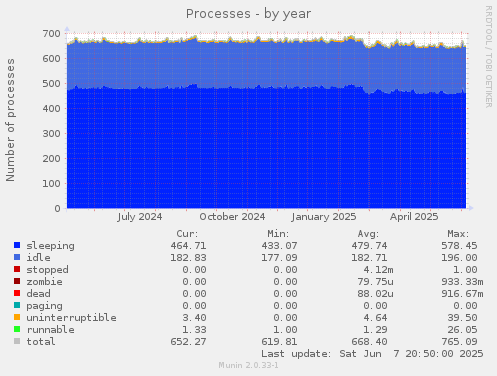
Task: Click the 'Cur:' column header
Action: pos(187,234)
